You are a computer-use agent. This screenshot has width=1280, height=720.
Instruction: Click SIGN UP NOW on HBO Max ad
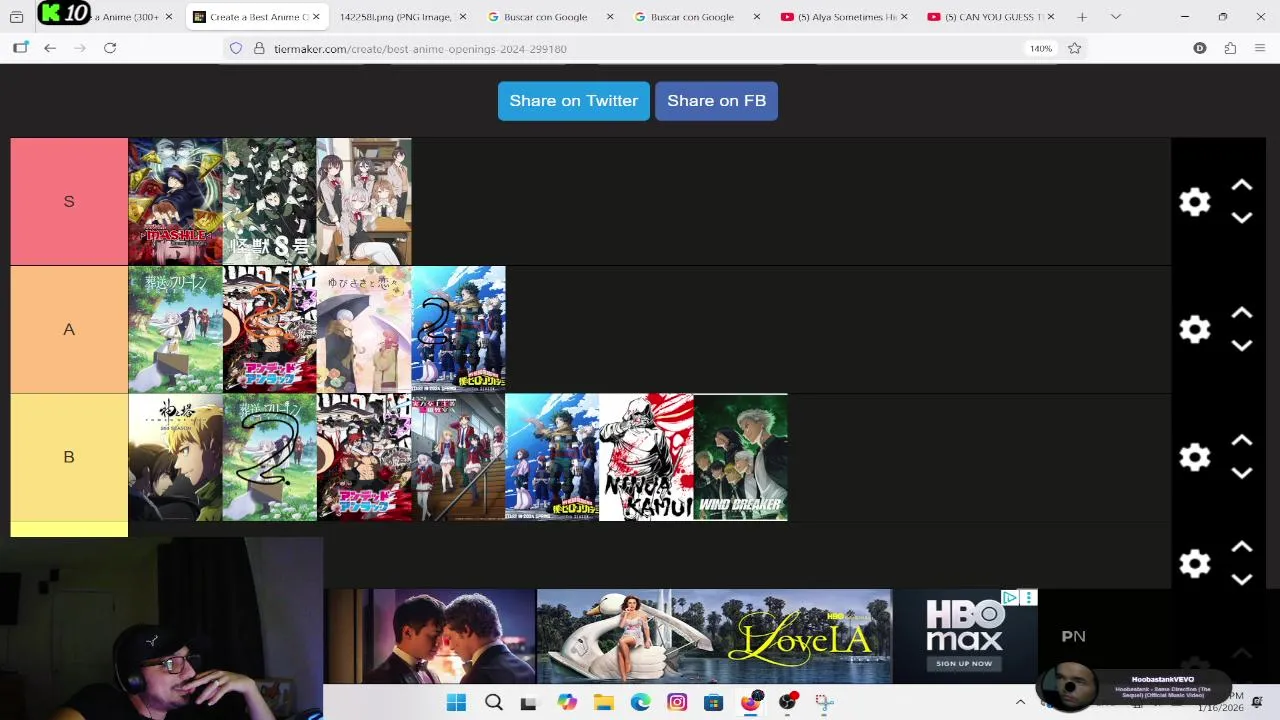(x=964, y=663)
